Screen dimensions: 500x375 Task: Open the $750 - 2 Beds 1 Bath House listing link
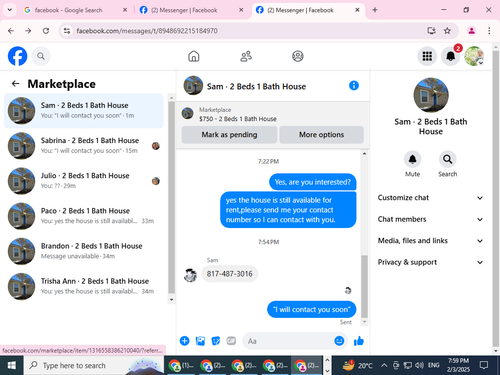[x=238, y=119]
